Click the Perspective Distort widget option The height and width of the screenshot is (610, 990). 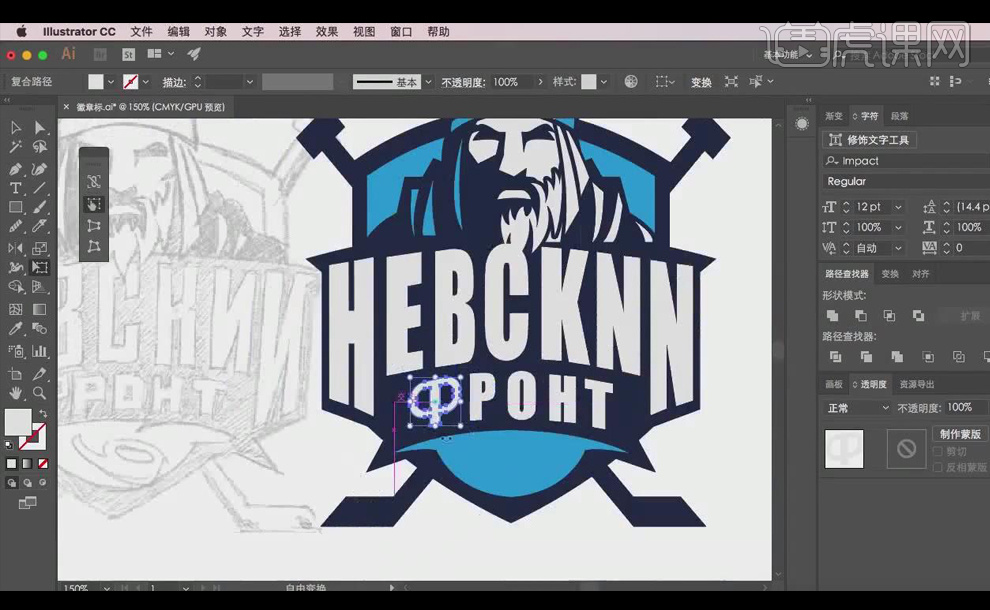(94, 225)
